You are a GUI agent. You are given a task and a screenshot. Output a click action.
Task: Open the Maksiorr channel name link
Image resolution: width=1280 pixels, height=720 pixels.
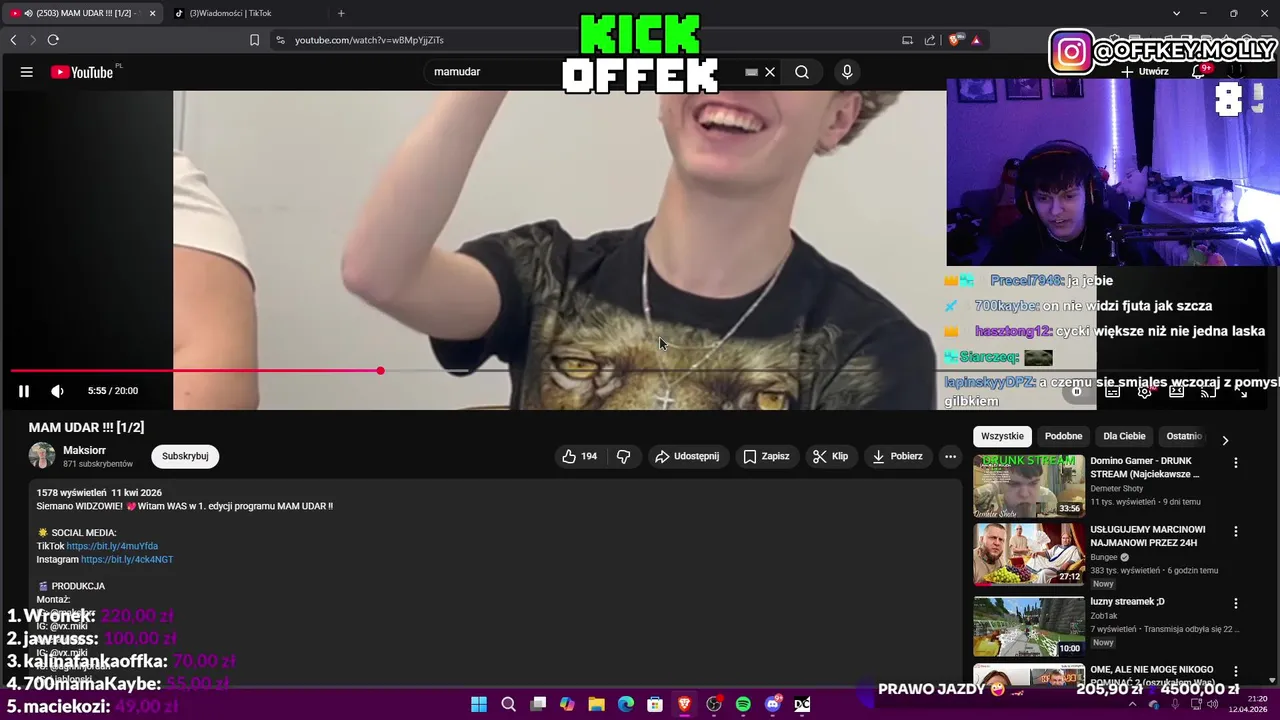[x=84, y=451]
